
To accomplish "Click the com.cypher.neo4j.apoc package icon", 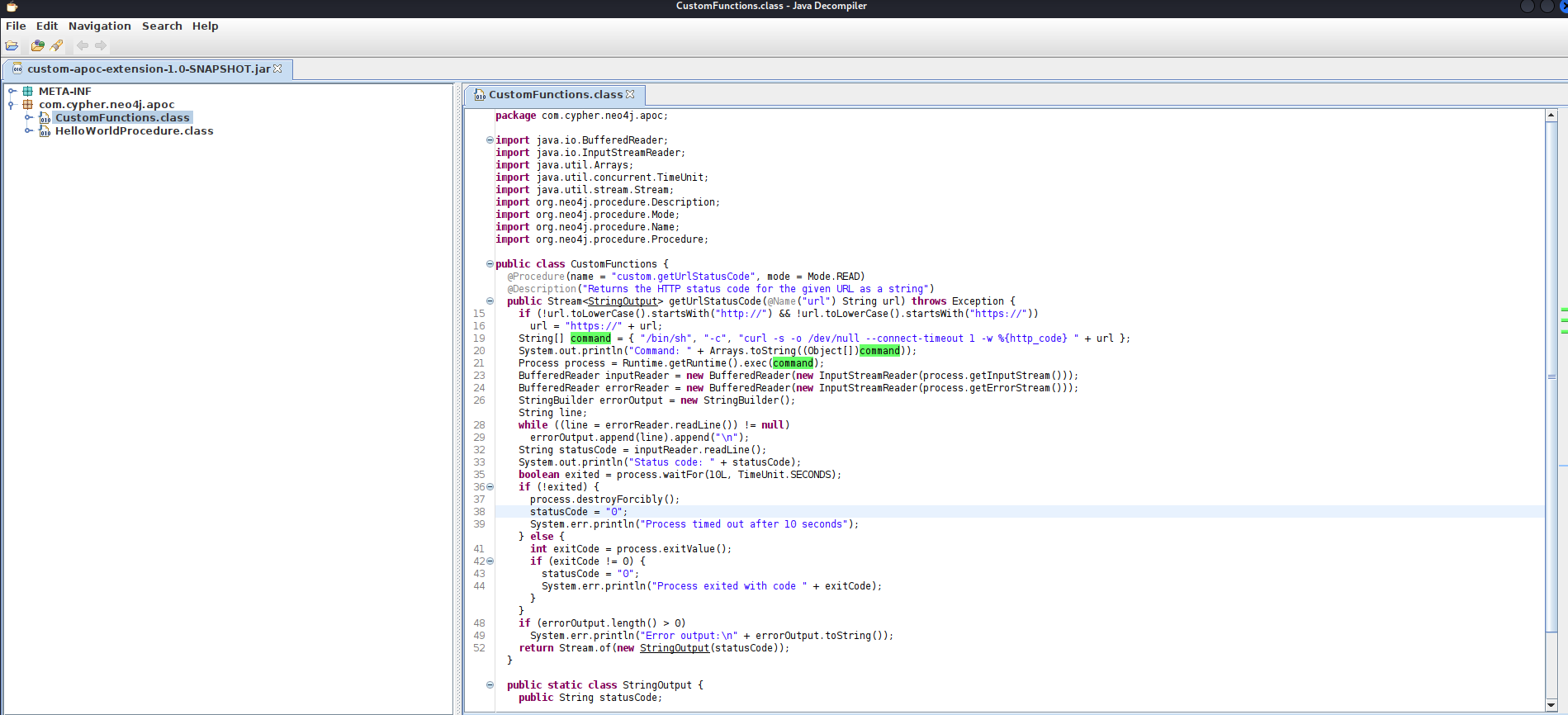I will [x=27, y=105].
